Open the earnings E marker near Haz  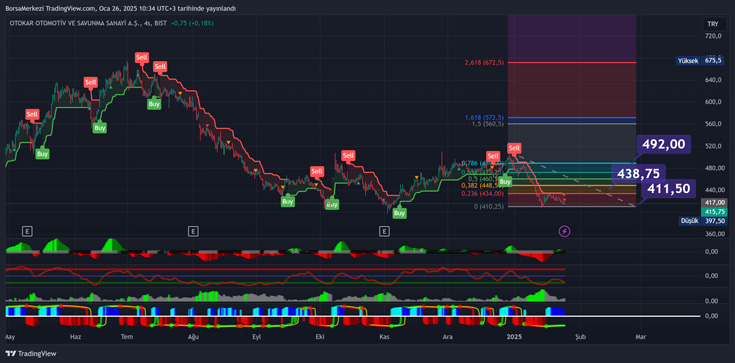pyautogui.click(x=27, y=231)
